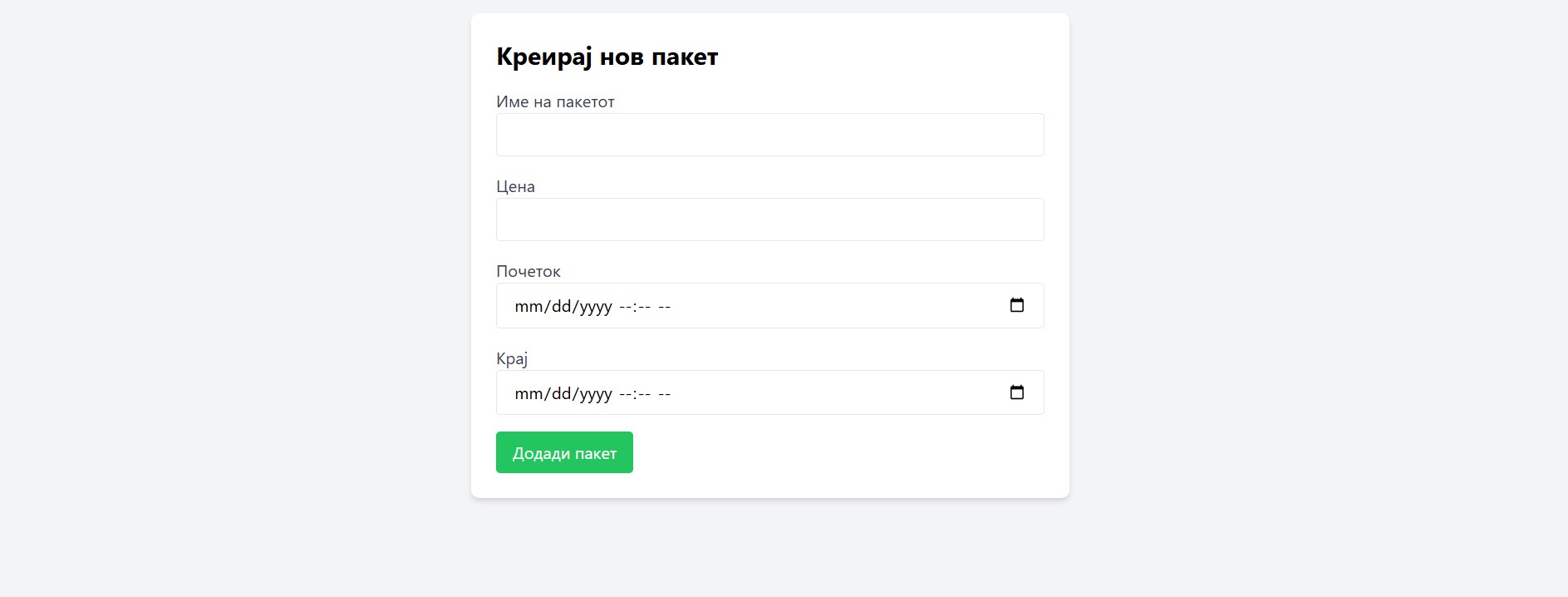This screenshot has height=597, width=1568.
Task: Select the hour segment in Крај
Action: point(626,393)
